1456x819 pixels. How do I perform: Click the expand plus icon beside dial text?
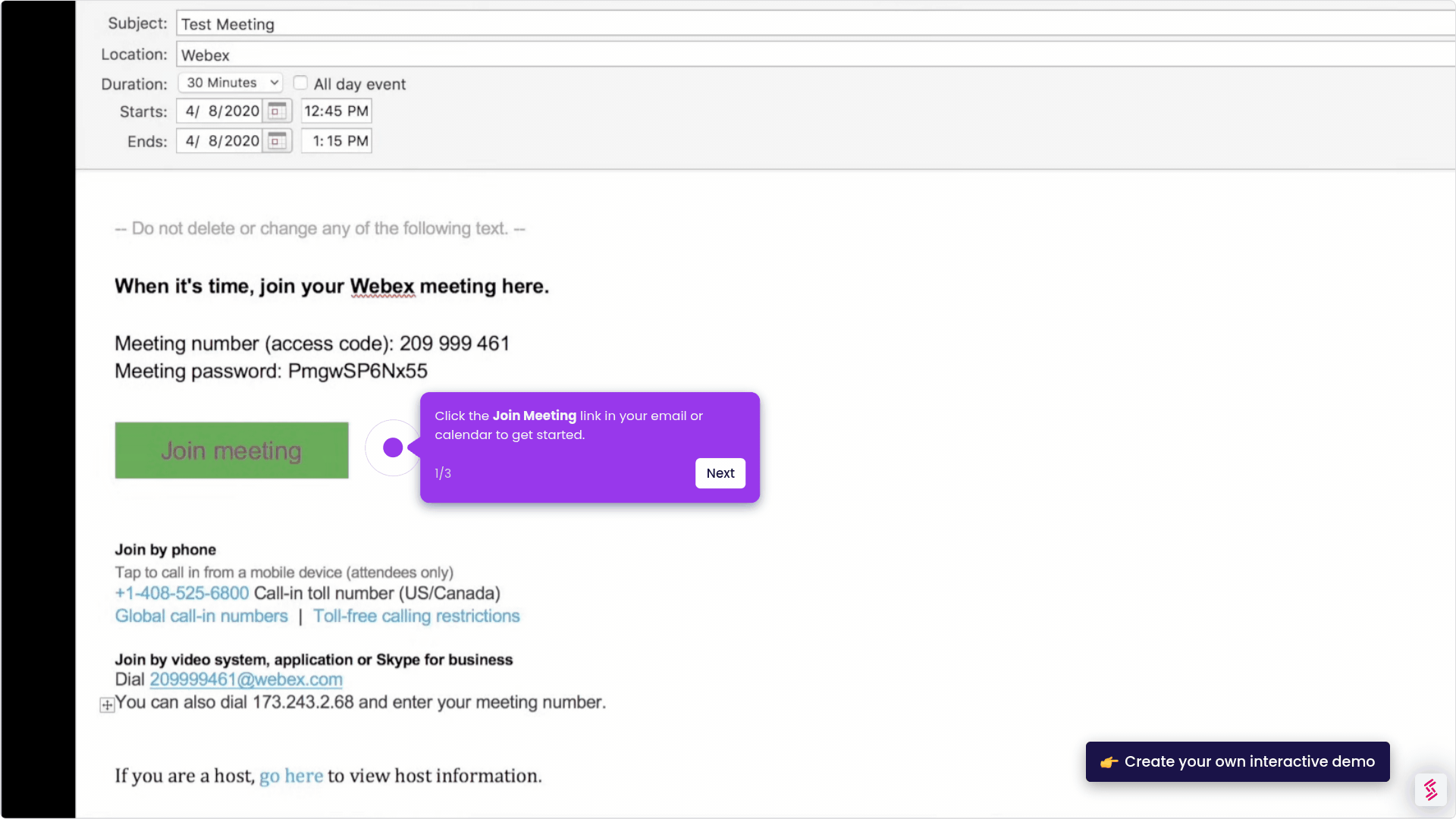pyautogui.click(x=107, y=705)
